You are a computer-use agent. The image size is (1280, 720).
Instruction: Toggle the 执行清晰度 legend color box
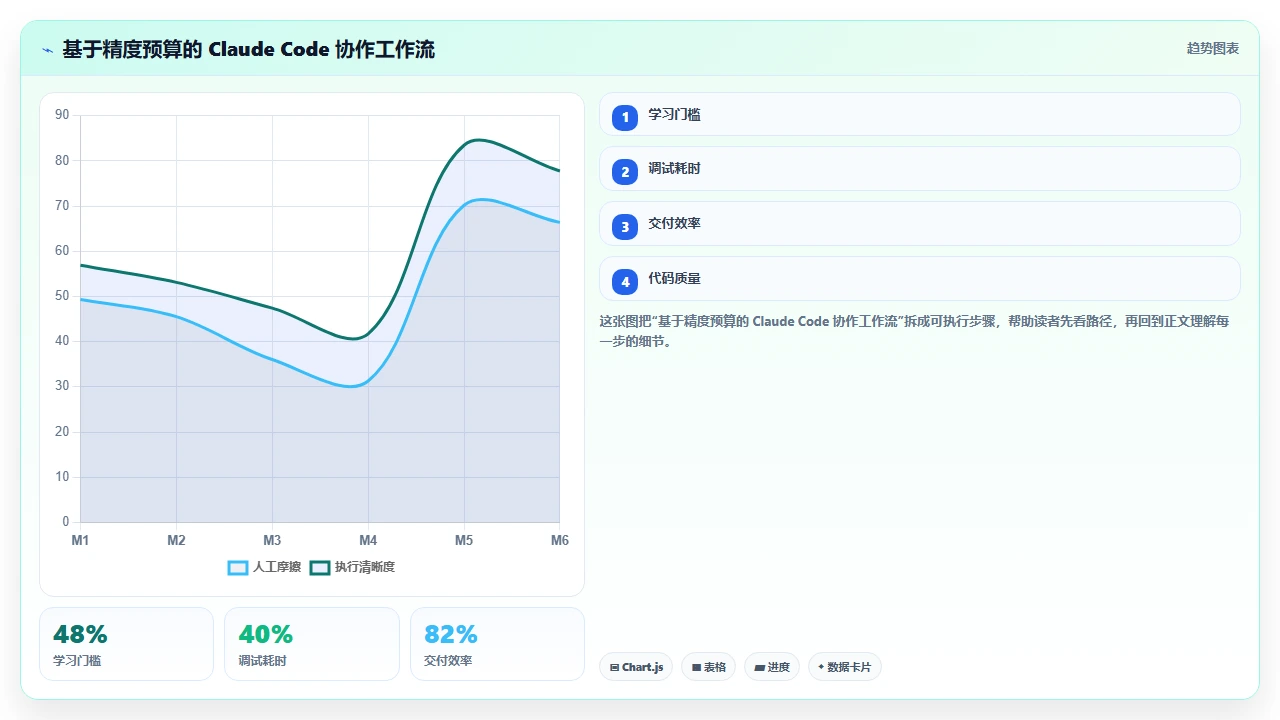(x=320, y=567)
